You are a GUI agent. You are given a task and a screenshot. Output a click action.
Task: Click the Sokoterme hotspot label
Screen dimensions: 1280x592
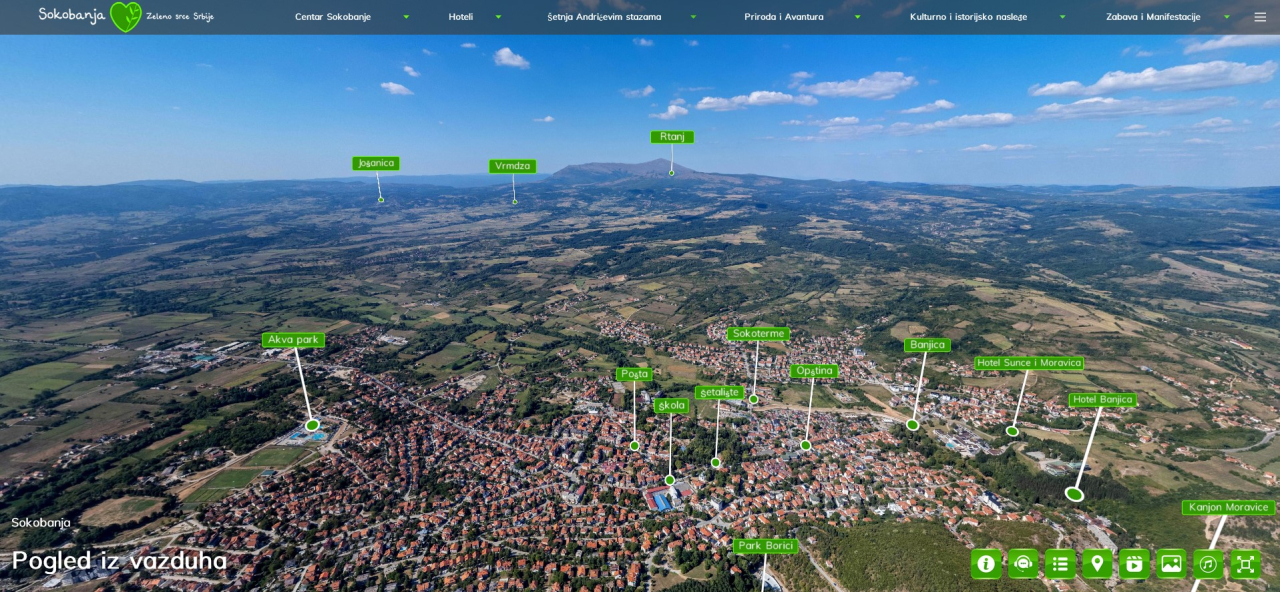pyautogui.click(x=758, y=334)
